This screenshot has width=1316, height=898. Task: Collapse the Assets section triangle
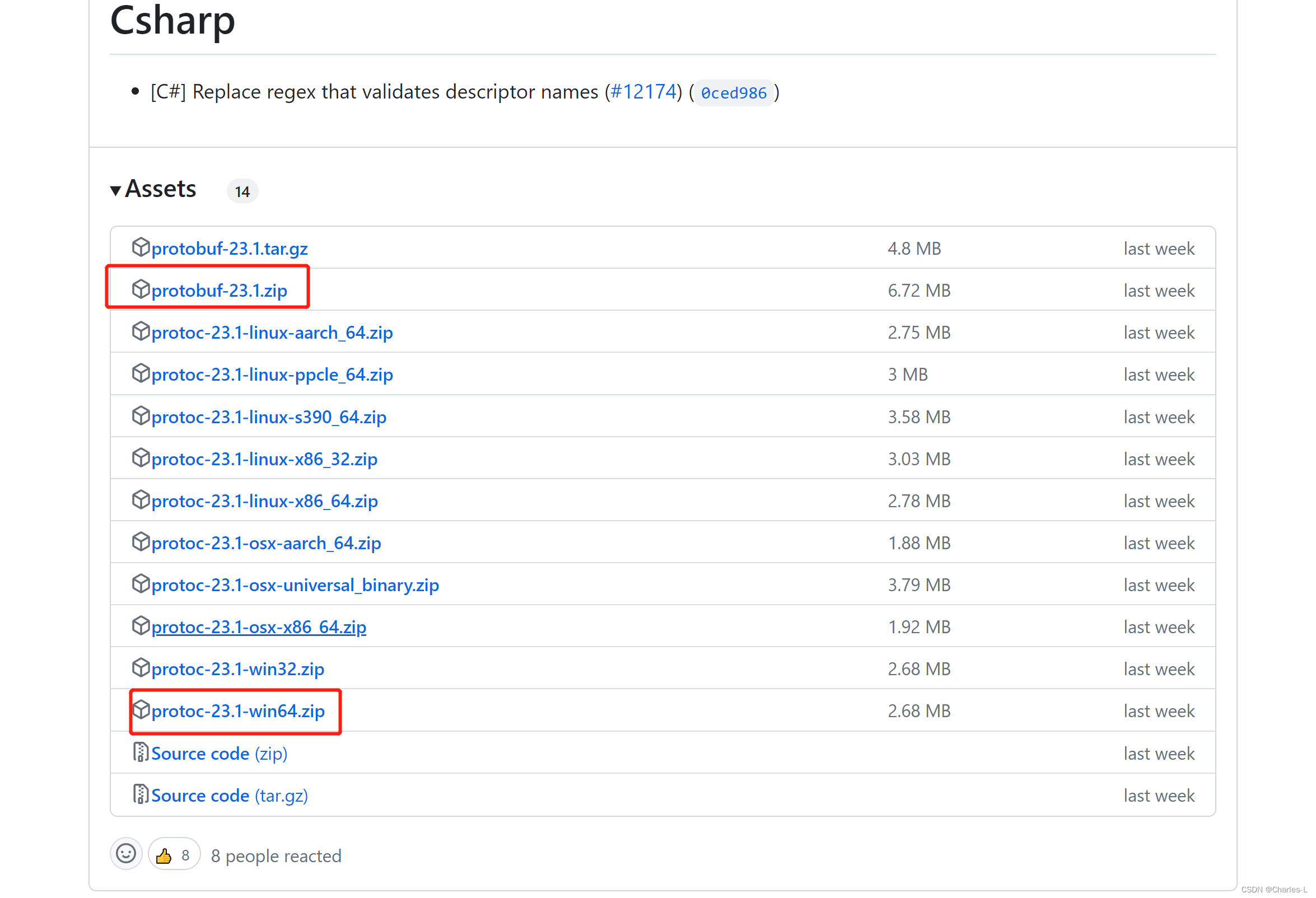pos(115,191)
